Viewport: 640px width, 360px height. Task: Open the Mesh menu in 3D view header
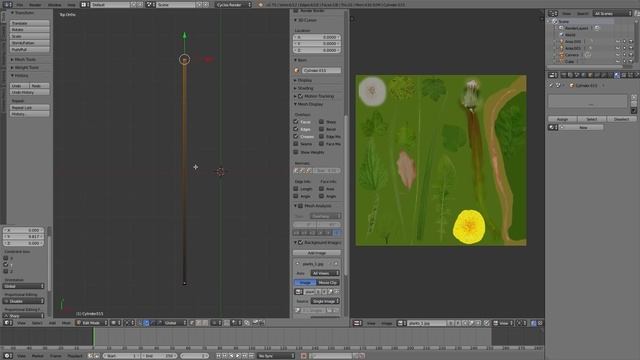point(66,323)
